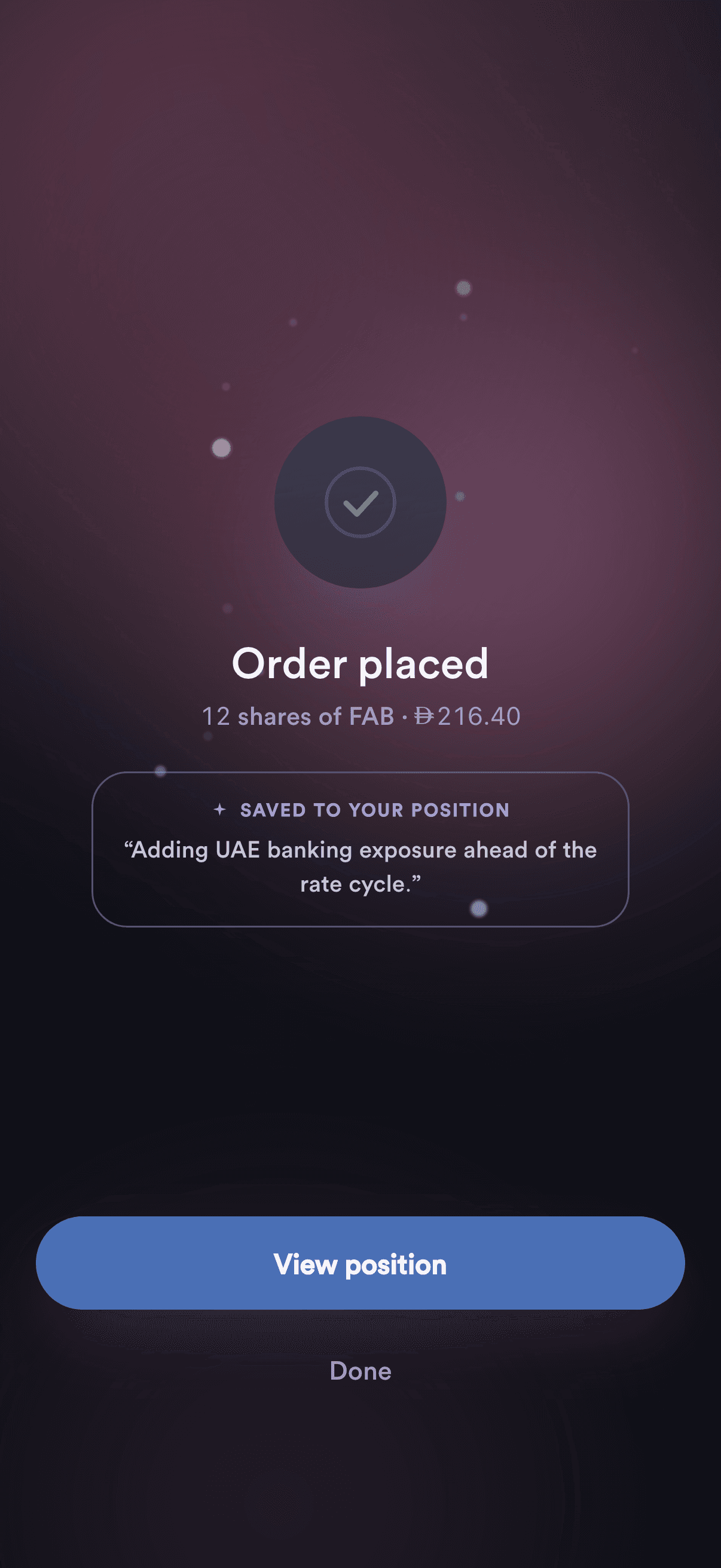Tap the SAVED TO YOUR POSITION label
This screenshot has height=1568, width=721.
375,810
